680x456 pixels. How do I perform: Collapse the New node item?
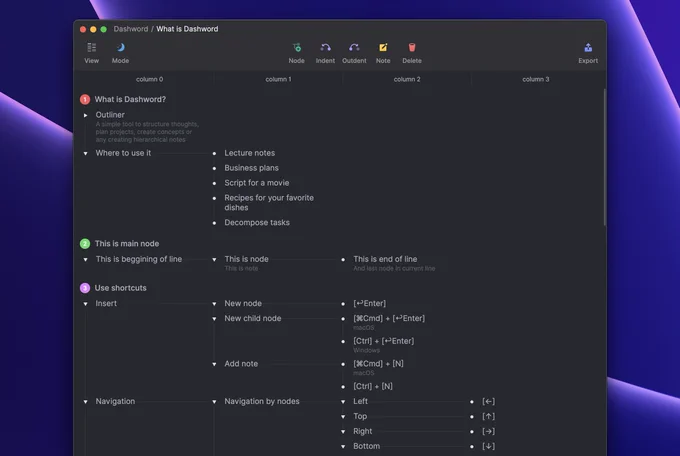(214, 304)
